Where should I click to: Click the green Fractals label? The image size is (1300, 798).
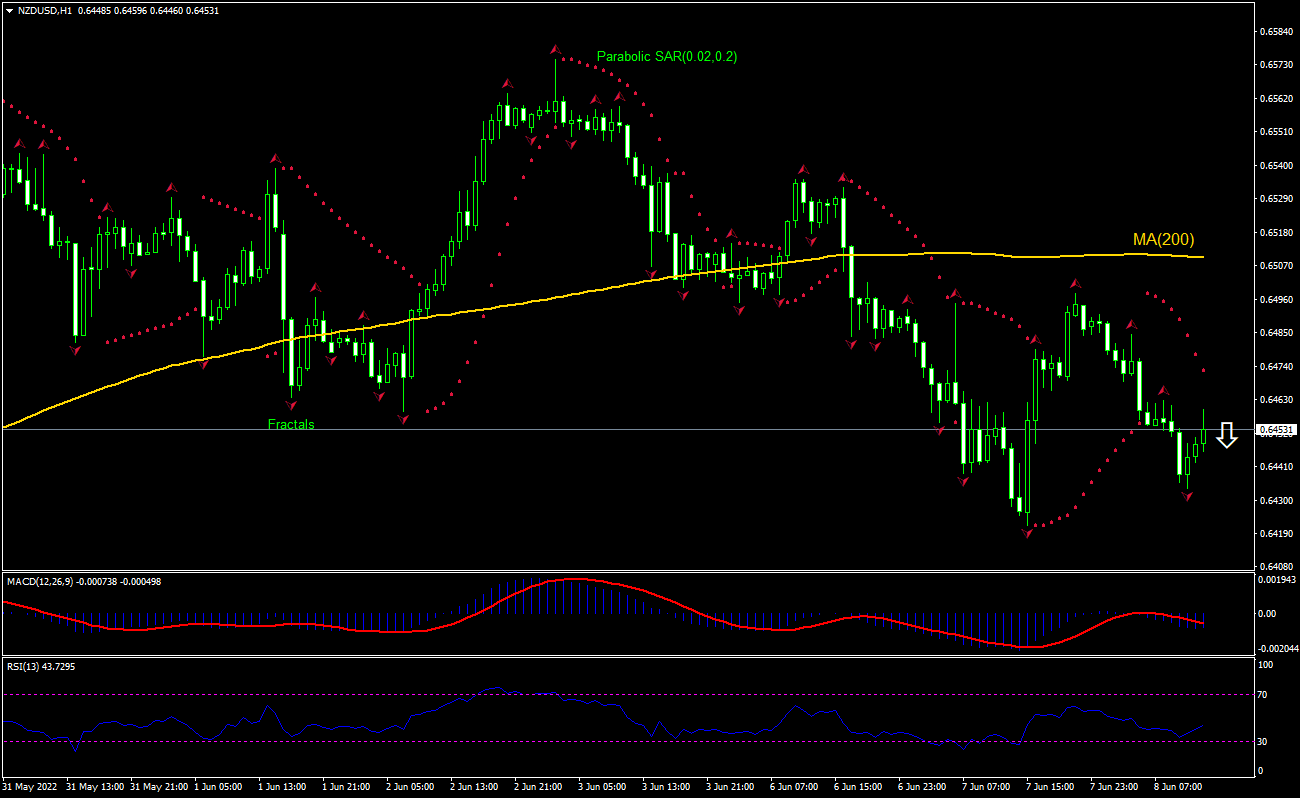coord(289,424)
